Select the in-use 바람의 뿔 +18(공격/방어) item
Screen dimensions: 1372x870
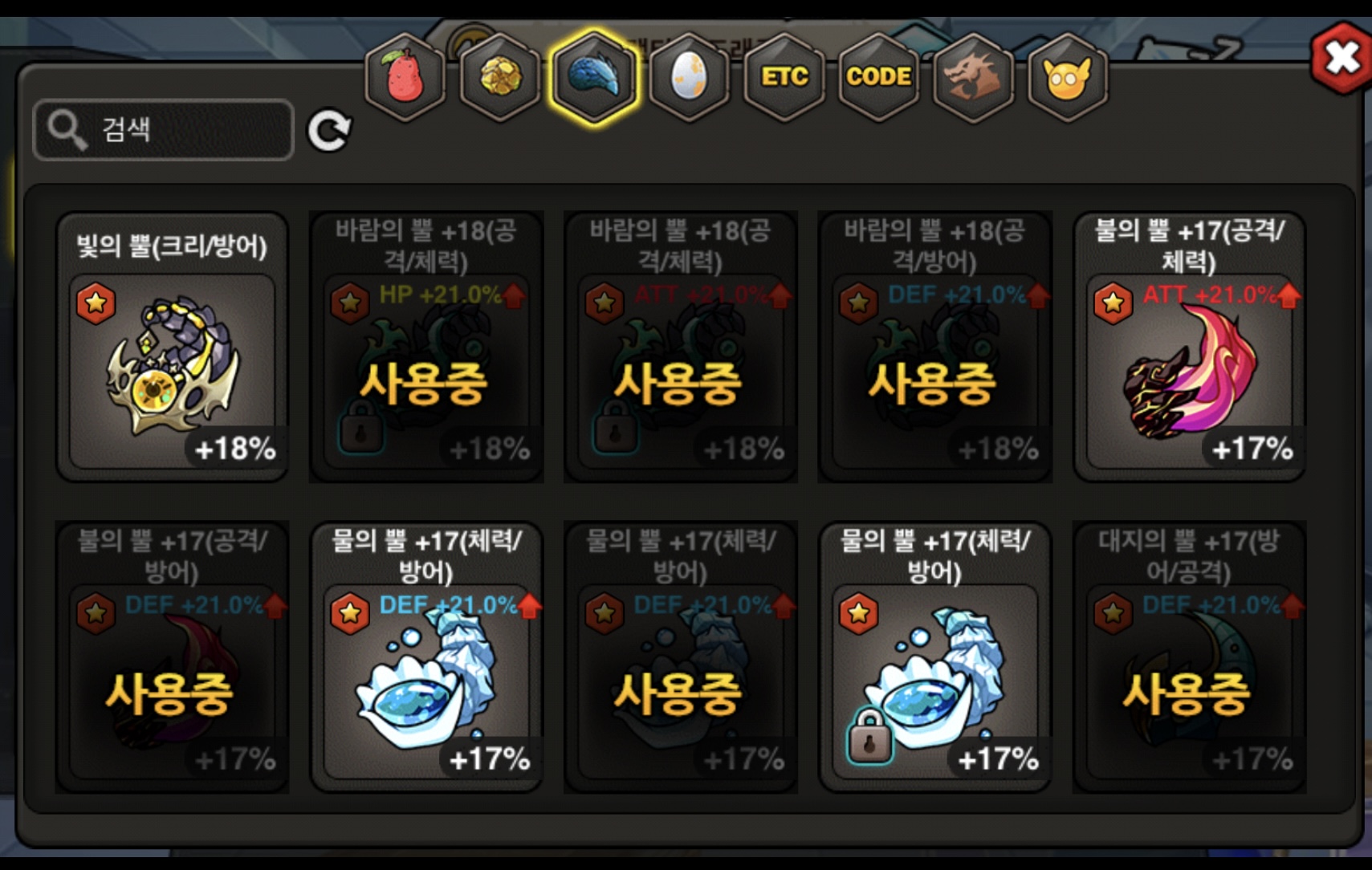(934, 347)
